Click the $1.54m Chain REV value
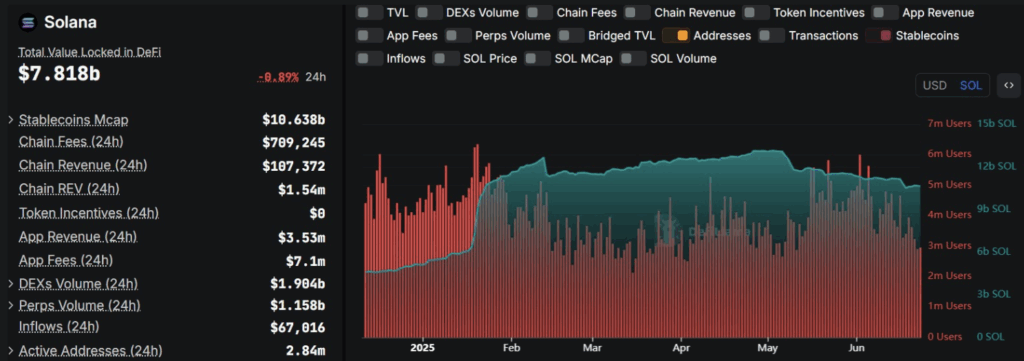The width and height of the screenshot is (1024, 361). [301, 190]
